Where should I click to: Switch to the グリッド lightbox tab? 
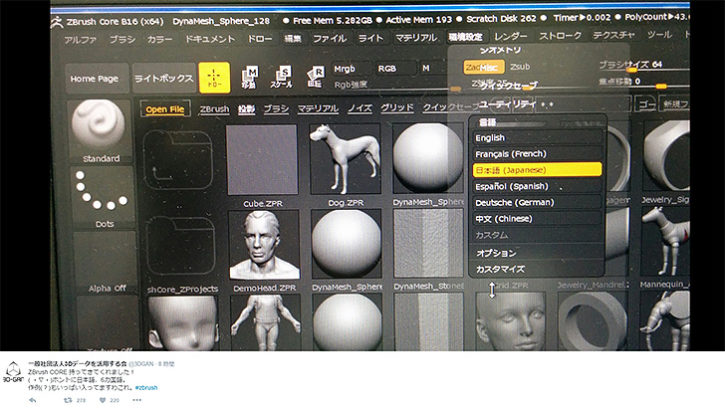pyautogui.click(x=397, y=108)
